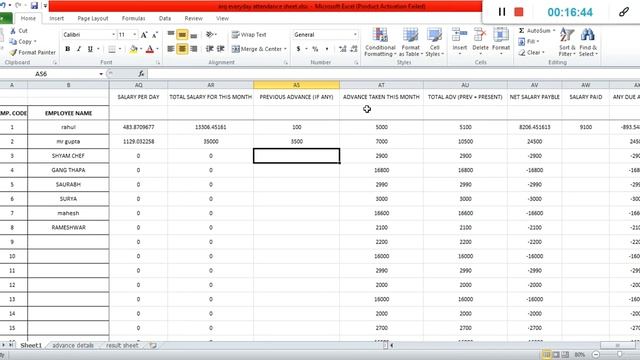
Task: Select column AT header
Action: coord(381,85)
